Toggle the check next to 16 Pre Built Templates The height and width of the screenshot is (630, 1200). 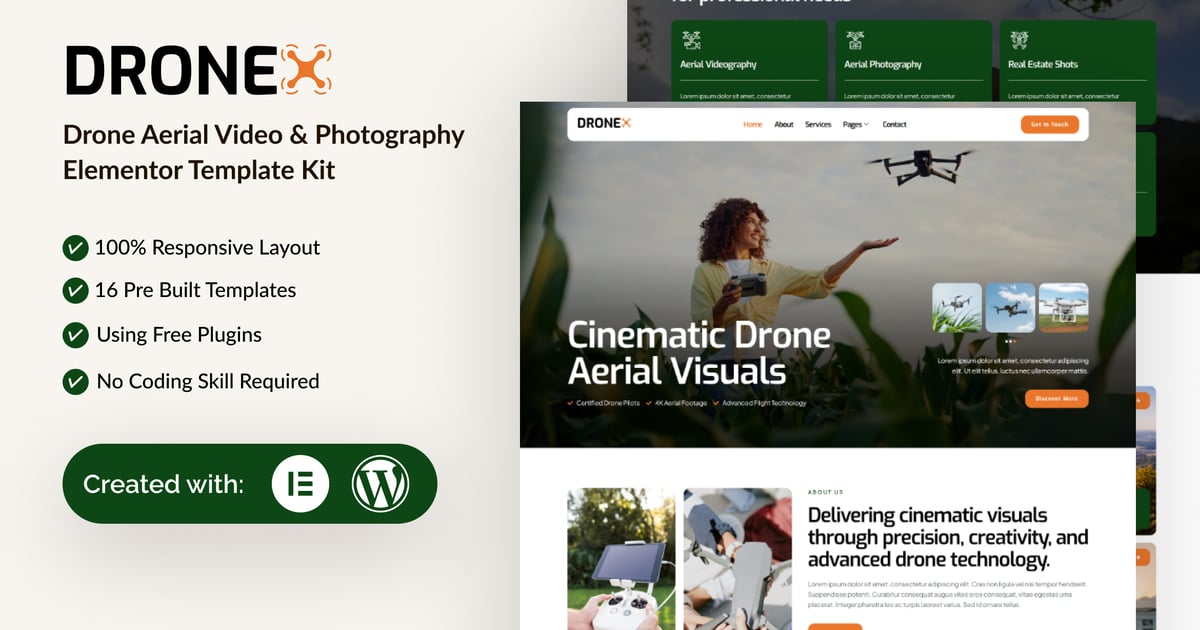point(76,290)
